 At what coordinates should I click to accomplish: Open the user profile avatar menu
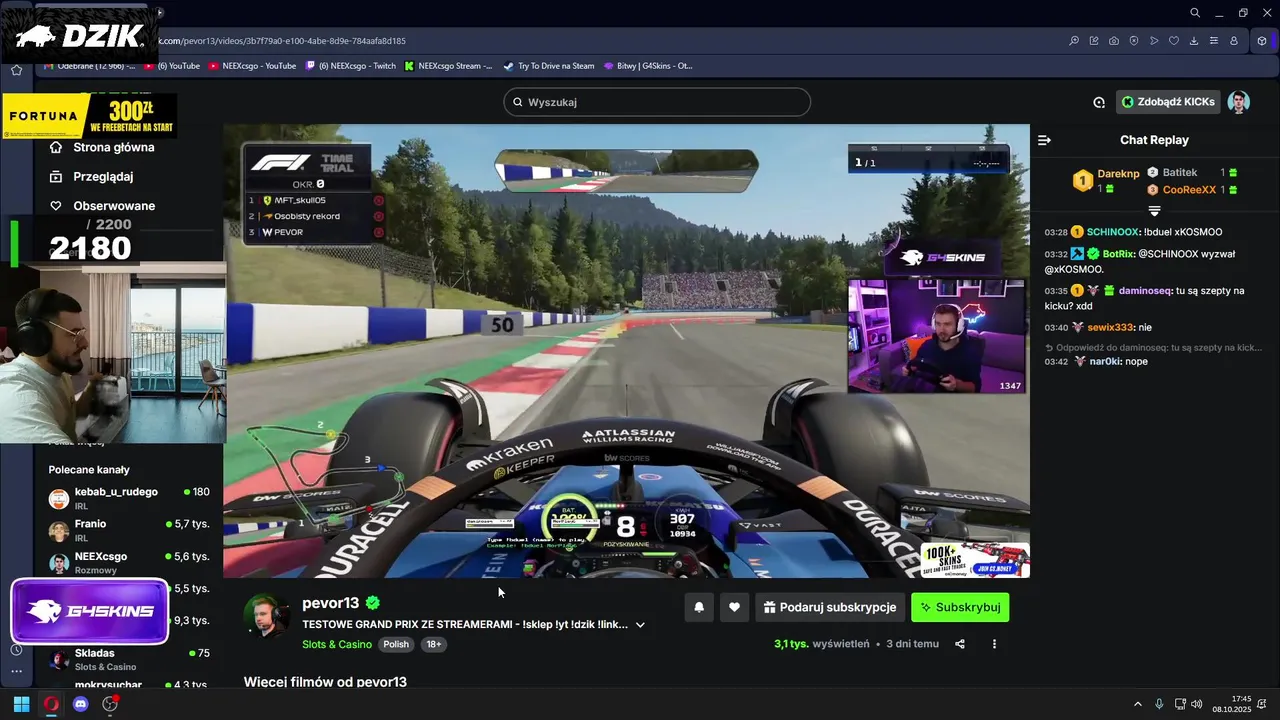(1239, 102)
